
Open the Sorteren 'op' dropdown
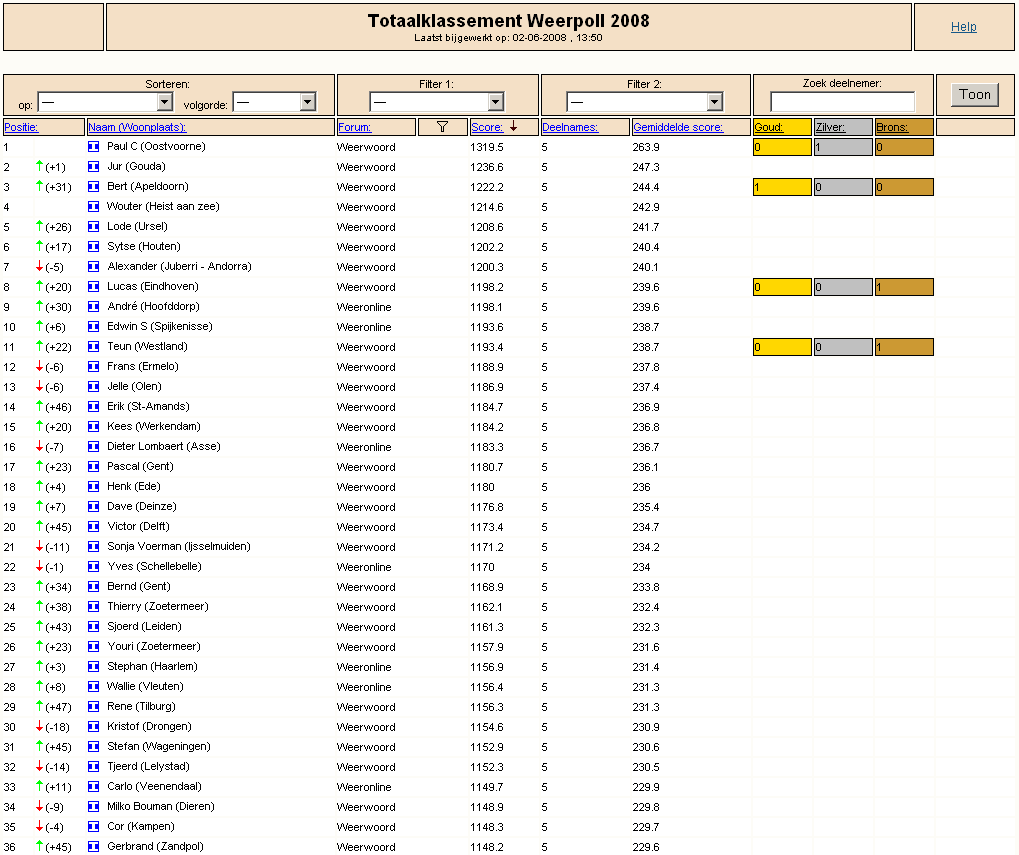[x=106, y=102]
